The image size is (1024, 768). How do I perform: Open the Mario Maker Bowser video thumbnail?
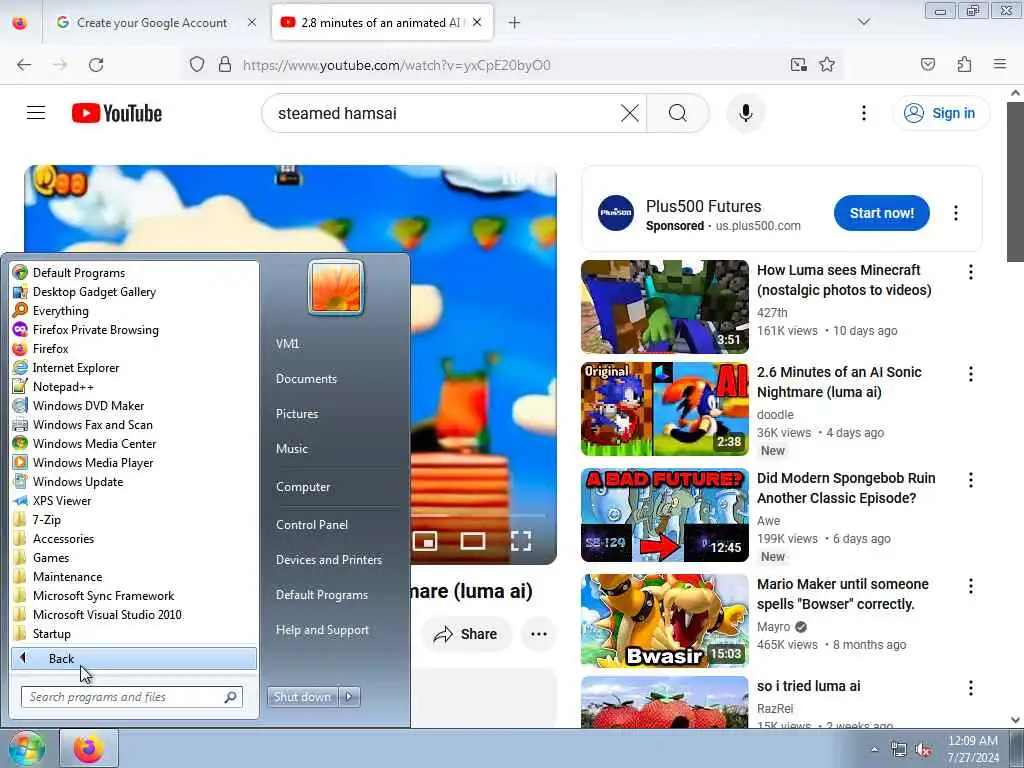(x=665, y=620)
